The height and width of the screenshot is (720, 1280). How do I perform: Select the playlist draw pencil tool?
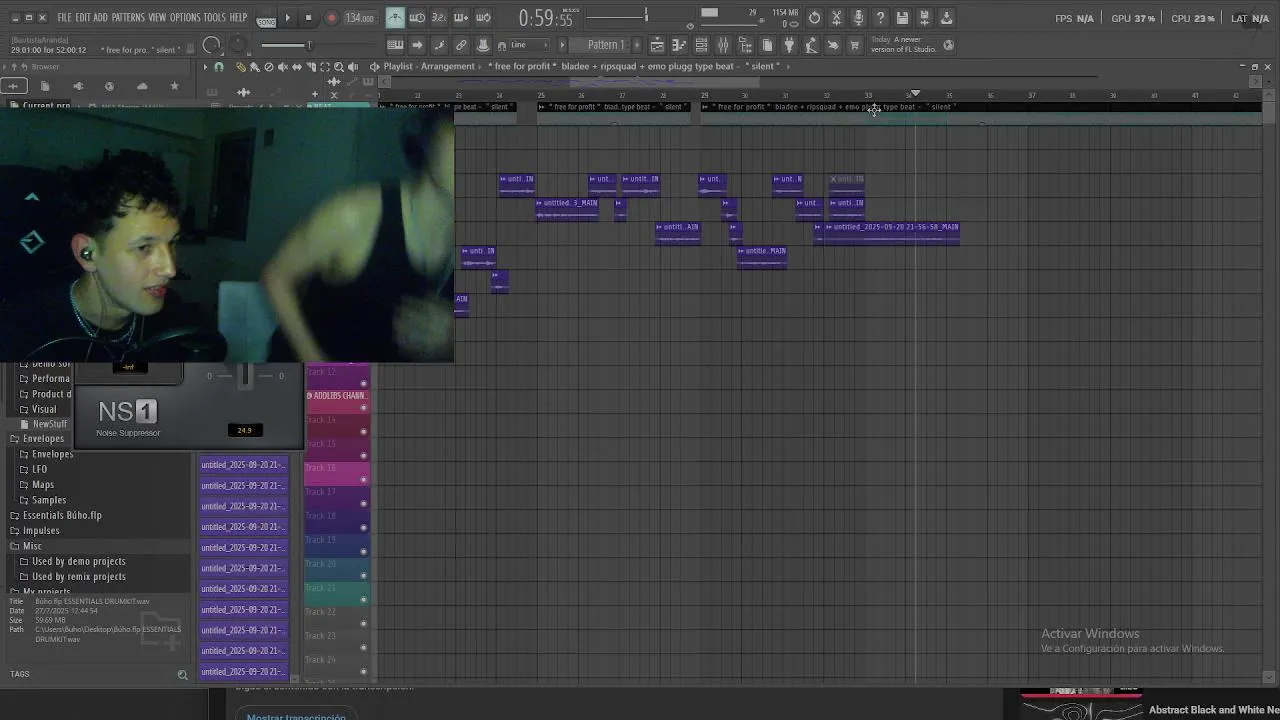click(240, 66)
